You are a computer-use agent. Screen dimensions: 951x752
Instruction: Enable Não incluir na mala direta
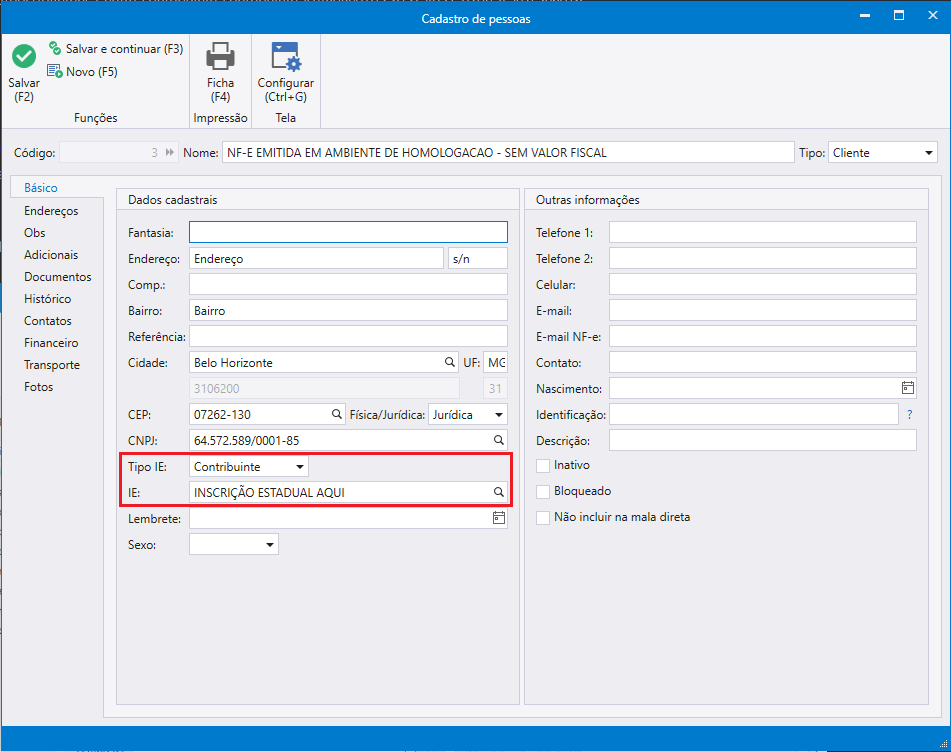click(543, 518)
